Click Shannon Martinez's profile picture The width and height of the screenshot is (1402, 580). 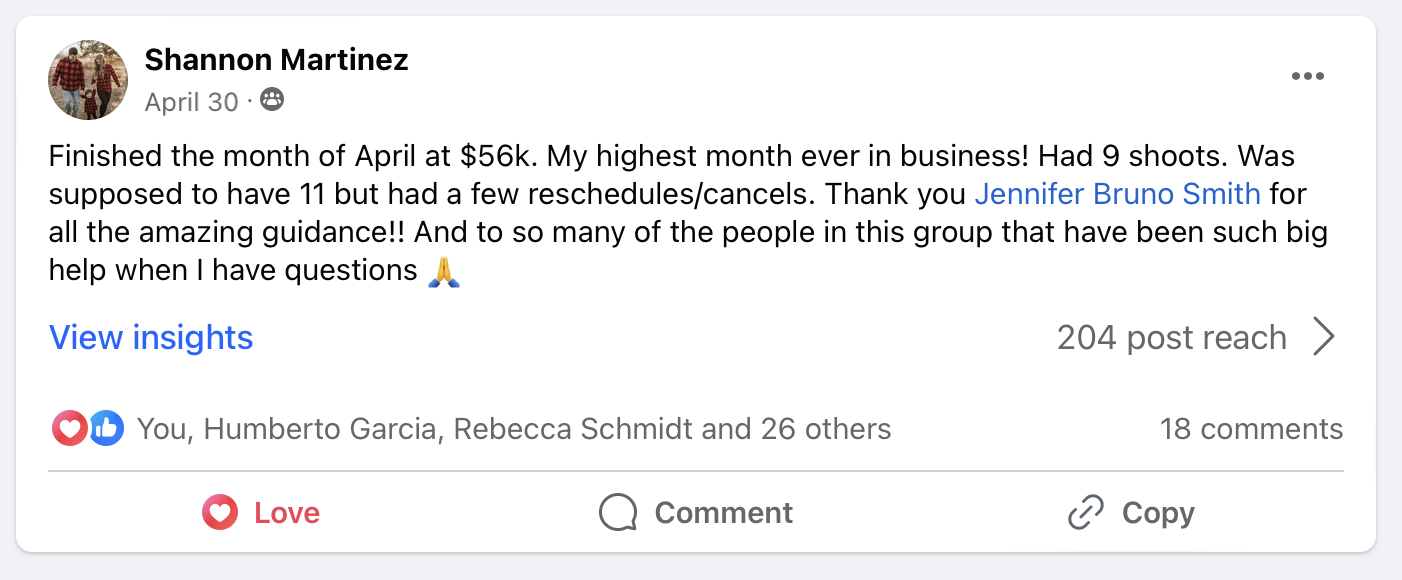point(88,80)
